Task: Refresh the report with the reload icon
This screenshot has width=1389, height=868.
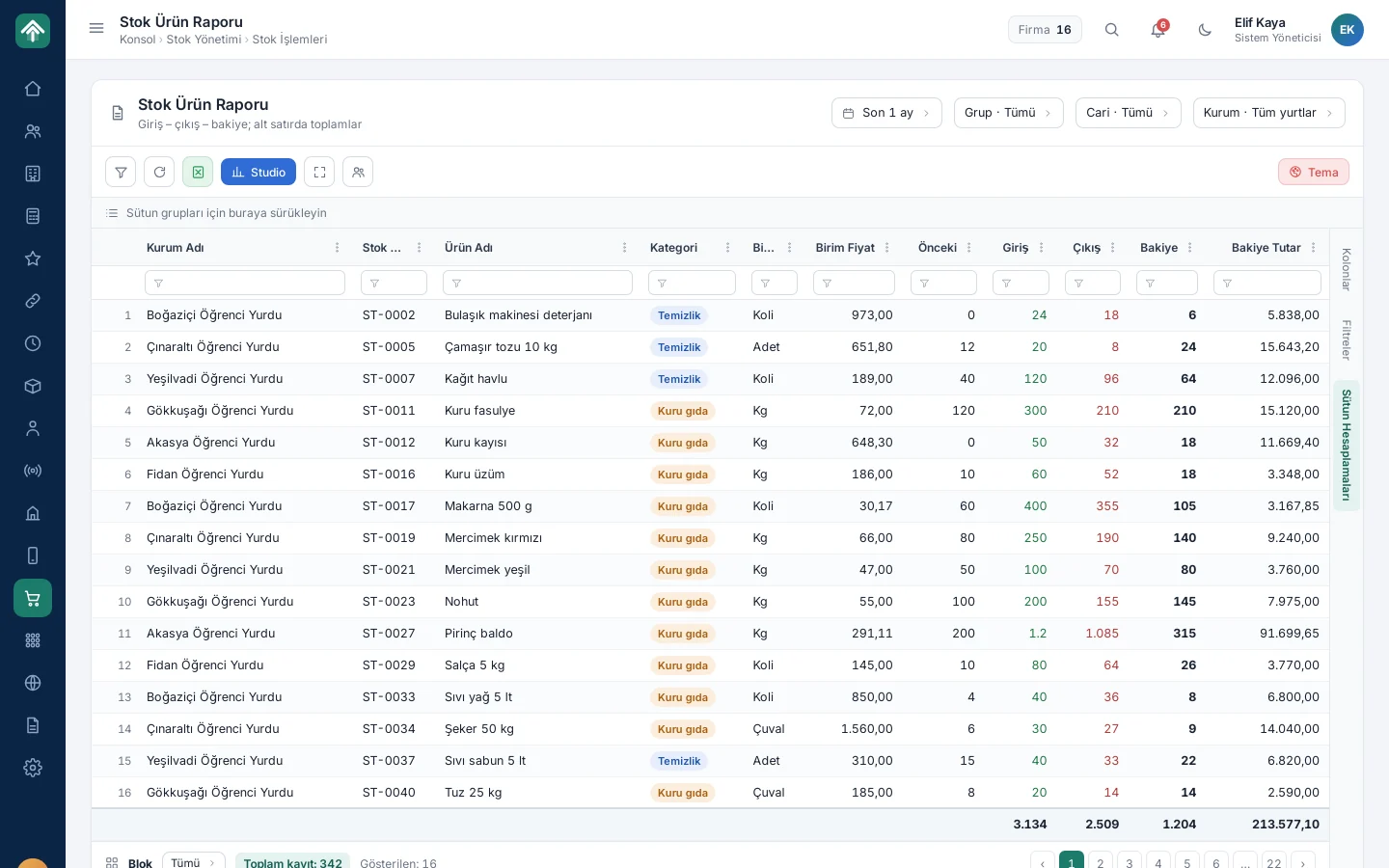Action: point(159,172)
